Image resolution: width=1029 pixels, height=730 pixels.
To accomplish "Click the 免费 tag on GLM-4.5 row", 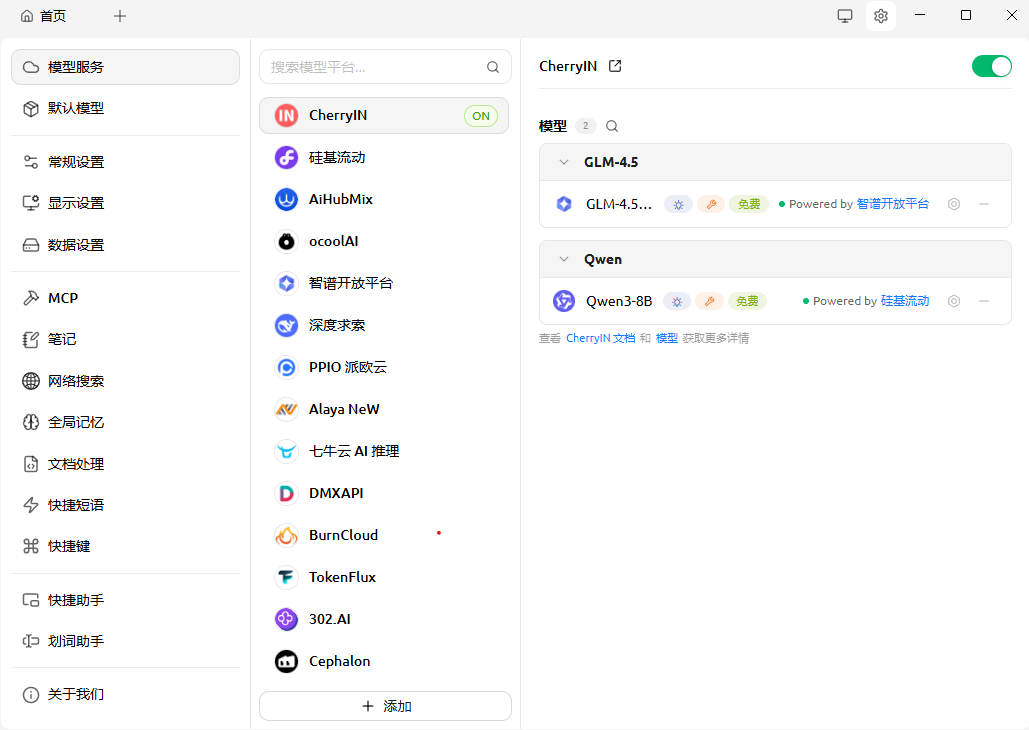I will (749, 204).
